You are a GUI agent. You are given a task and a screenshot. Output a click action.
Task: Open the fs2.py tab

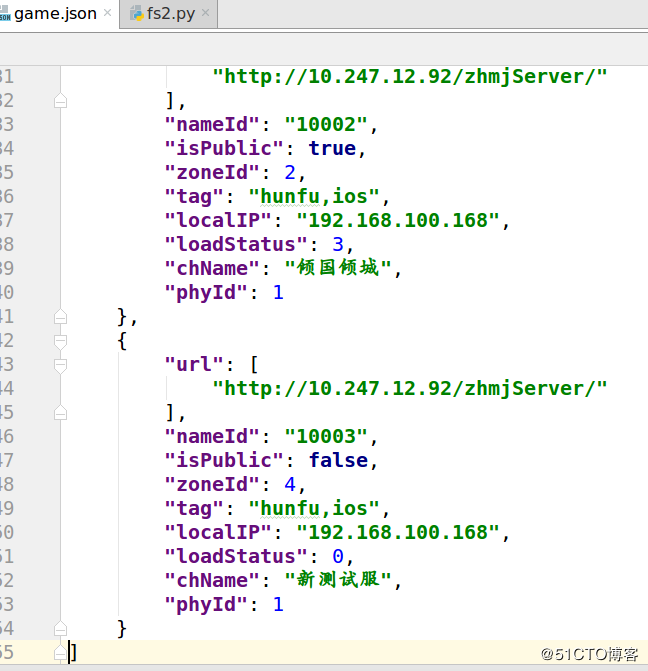coord(170,14)
